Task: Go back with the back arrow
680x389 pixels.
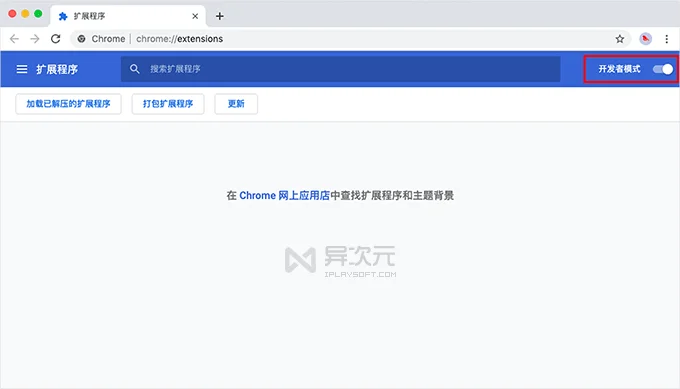Action: click(14, 39)
